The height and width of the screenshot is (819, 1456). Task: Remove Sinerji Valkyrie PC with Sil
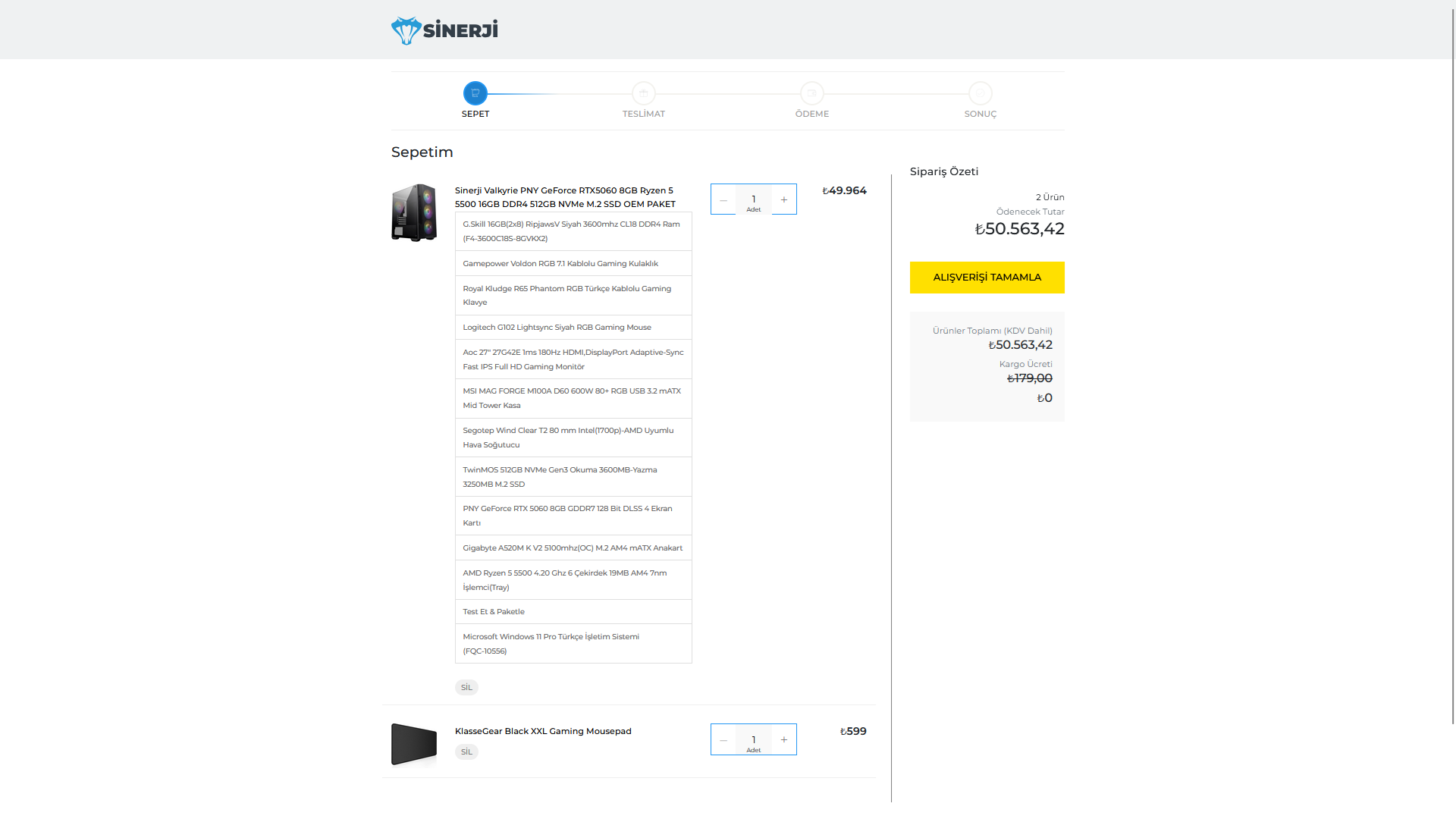click(x=466, y=687)
